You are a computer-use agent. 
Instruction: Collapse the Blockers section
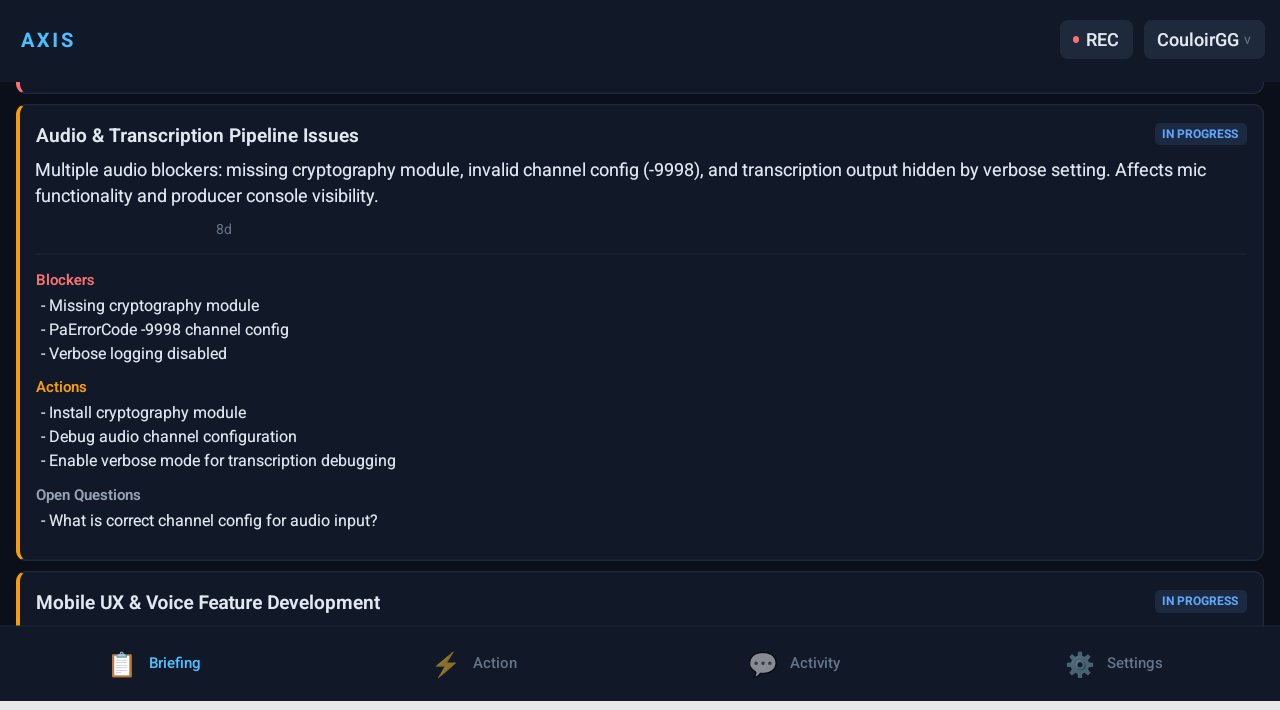tap(65, 280)
